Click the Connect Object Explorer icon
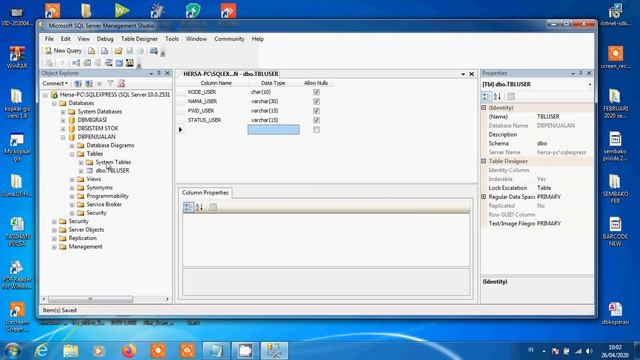This screenshot has width=640, height=360. click(x=78, y=83)
